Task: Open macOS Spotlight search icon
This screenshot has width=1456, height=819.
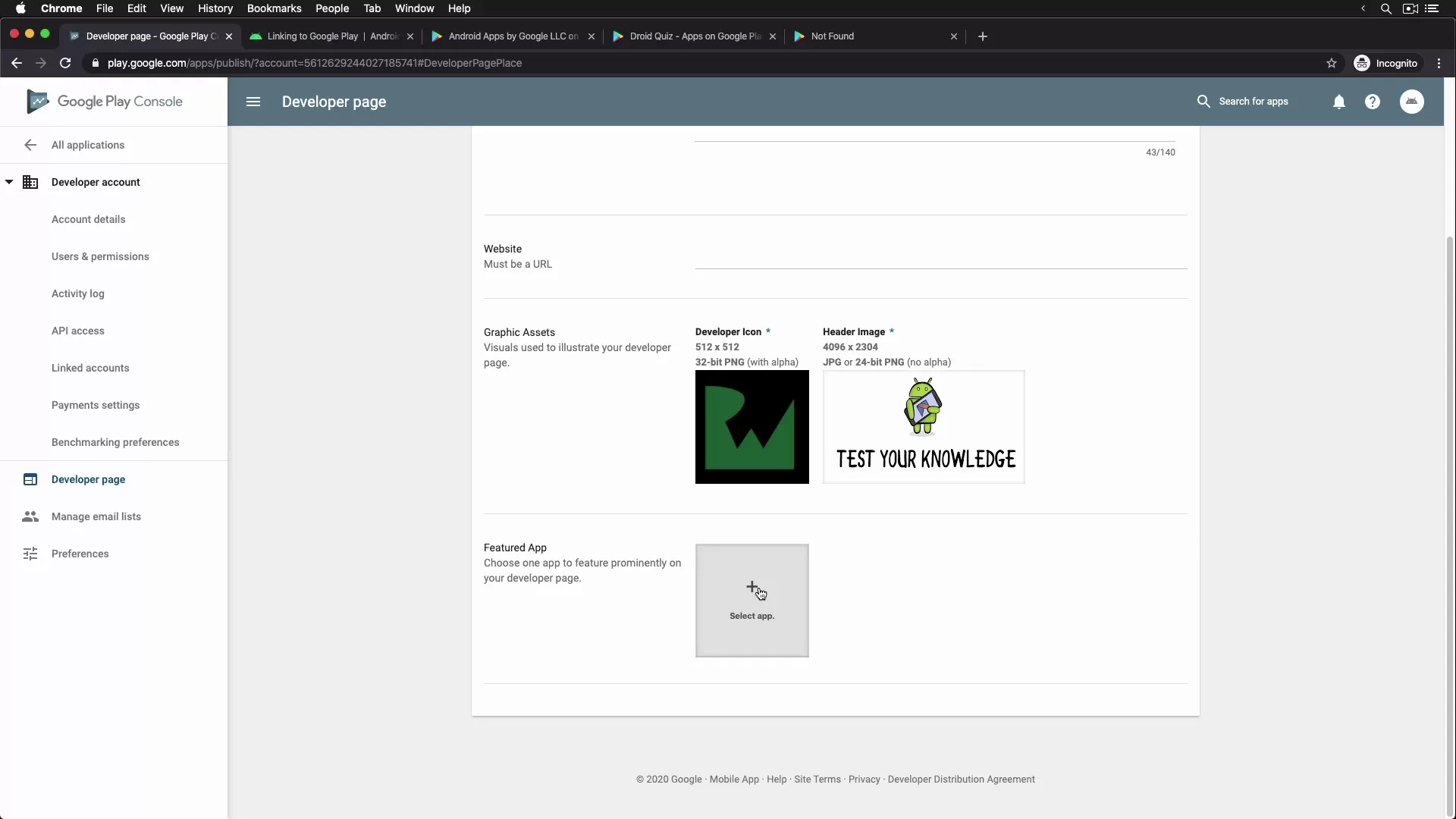Action: [1386, 8]
